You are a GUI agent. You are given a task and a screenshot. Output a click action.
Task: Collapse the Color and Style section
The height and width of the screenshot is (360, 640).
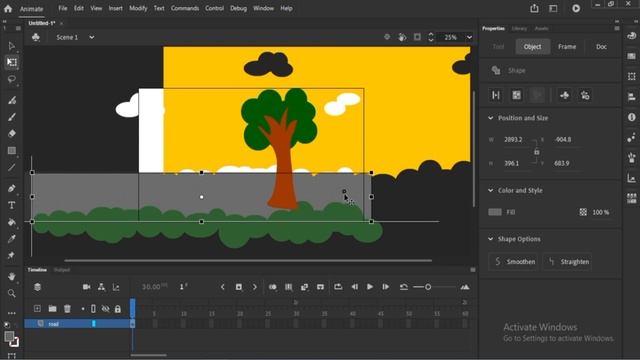490,190
